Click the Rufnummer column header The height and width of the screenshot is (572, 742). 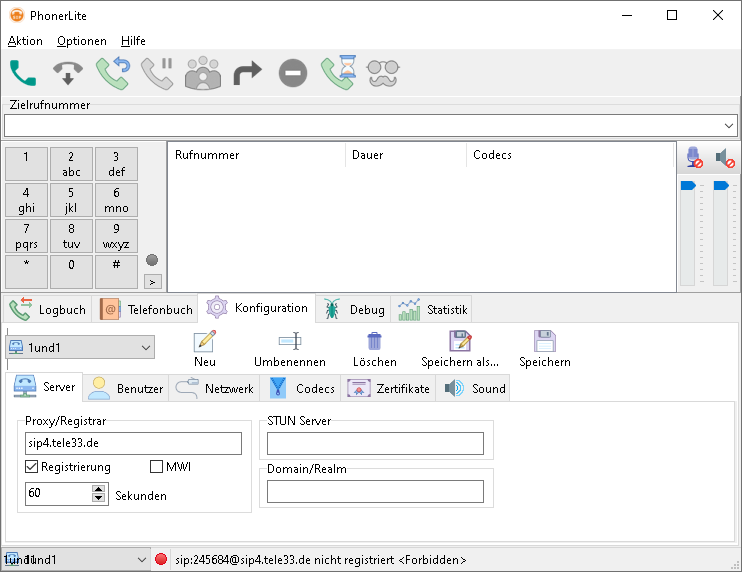[x=256, y=155]
